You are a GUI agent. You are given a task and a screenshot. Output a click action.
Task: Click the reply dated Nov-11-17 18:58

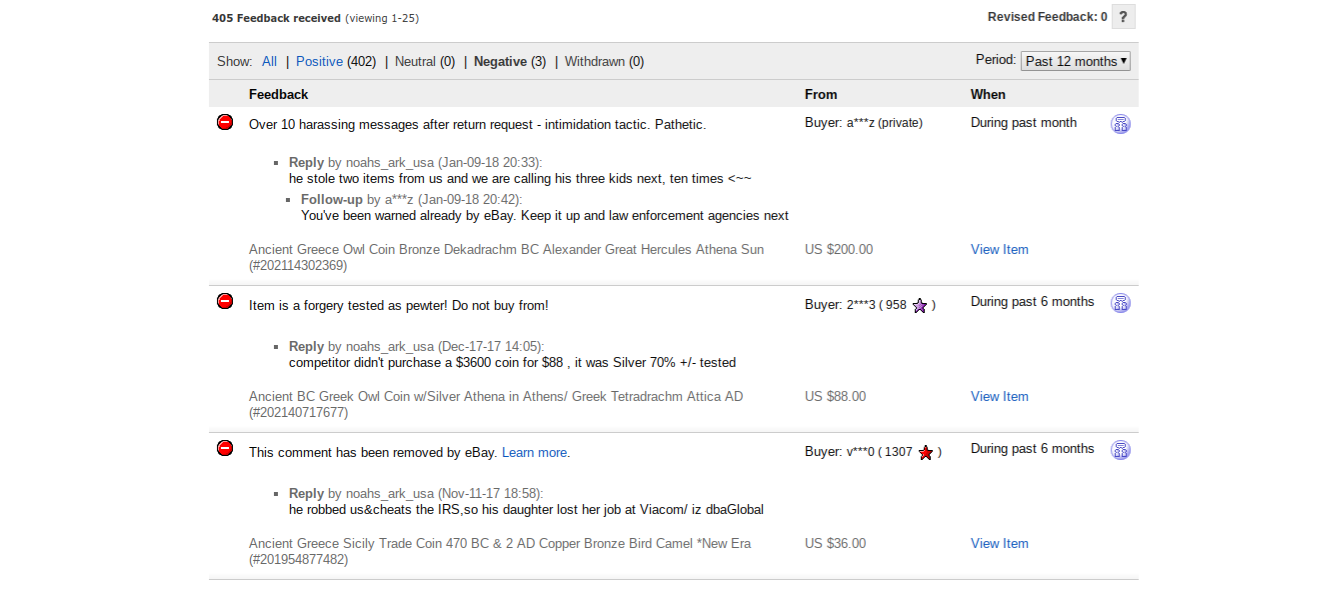(416, 494)
